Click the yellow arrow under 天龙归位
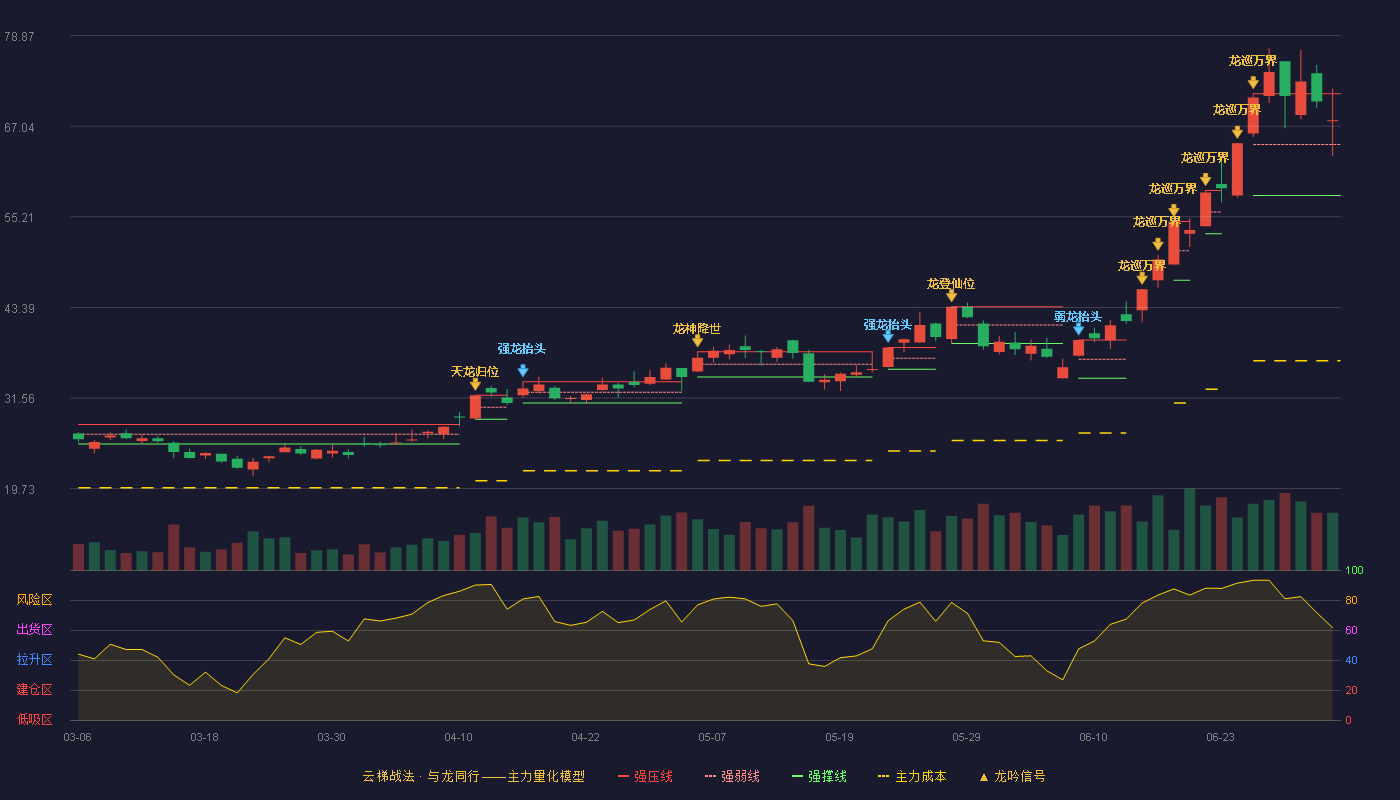This screenshot has width=1400, height=800. coord(475,384)
